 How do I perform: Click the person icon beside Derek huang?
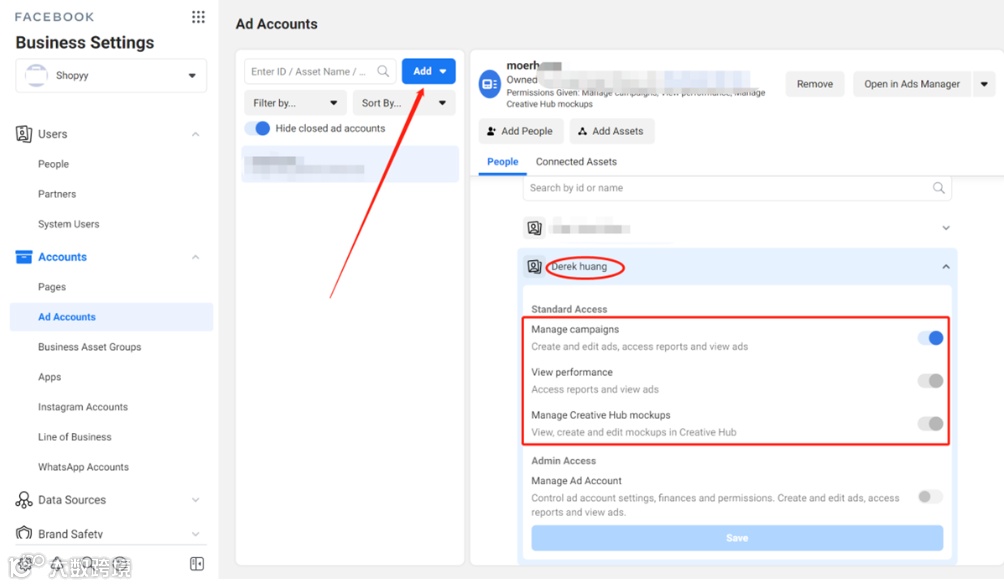(x=534, y=266)
